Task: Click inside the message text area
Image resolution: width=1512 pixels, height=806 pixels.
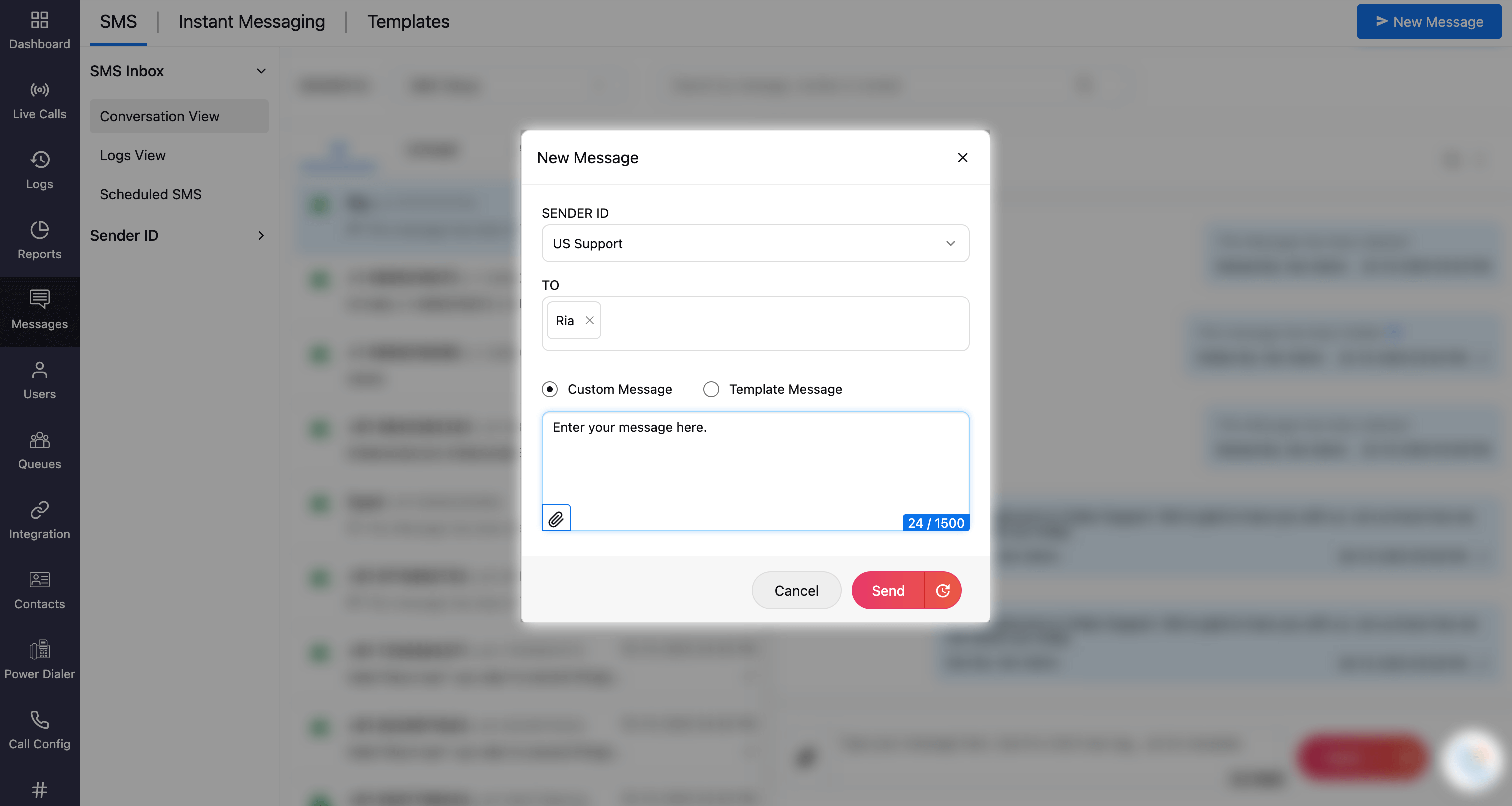Action: pyautogui.click(x=755, y=464)
